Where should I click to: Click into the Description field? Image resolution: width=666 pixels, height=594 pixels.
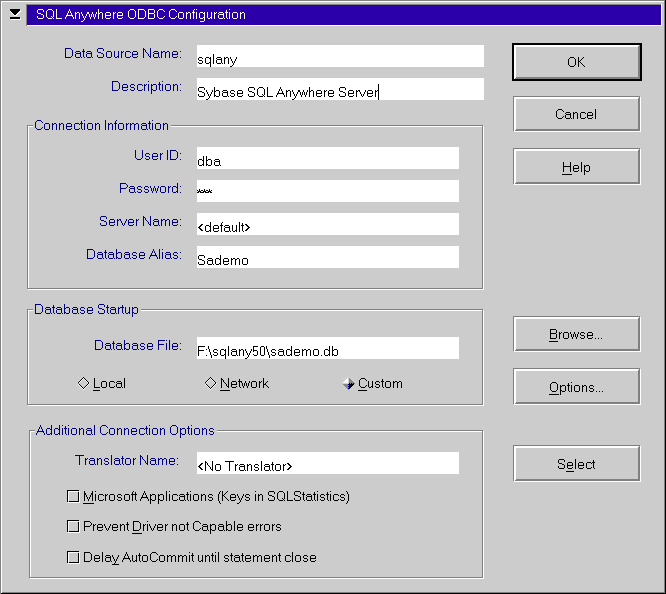340,89
